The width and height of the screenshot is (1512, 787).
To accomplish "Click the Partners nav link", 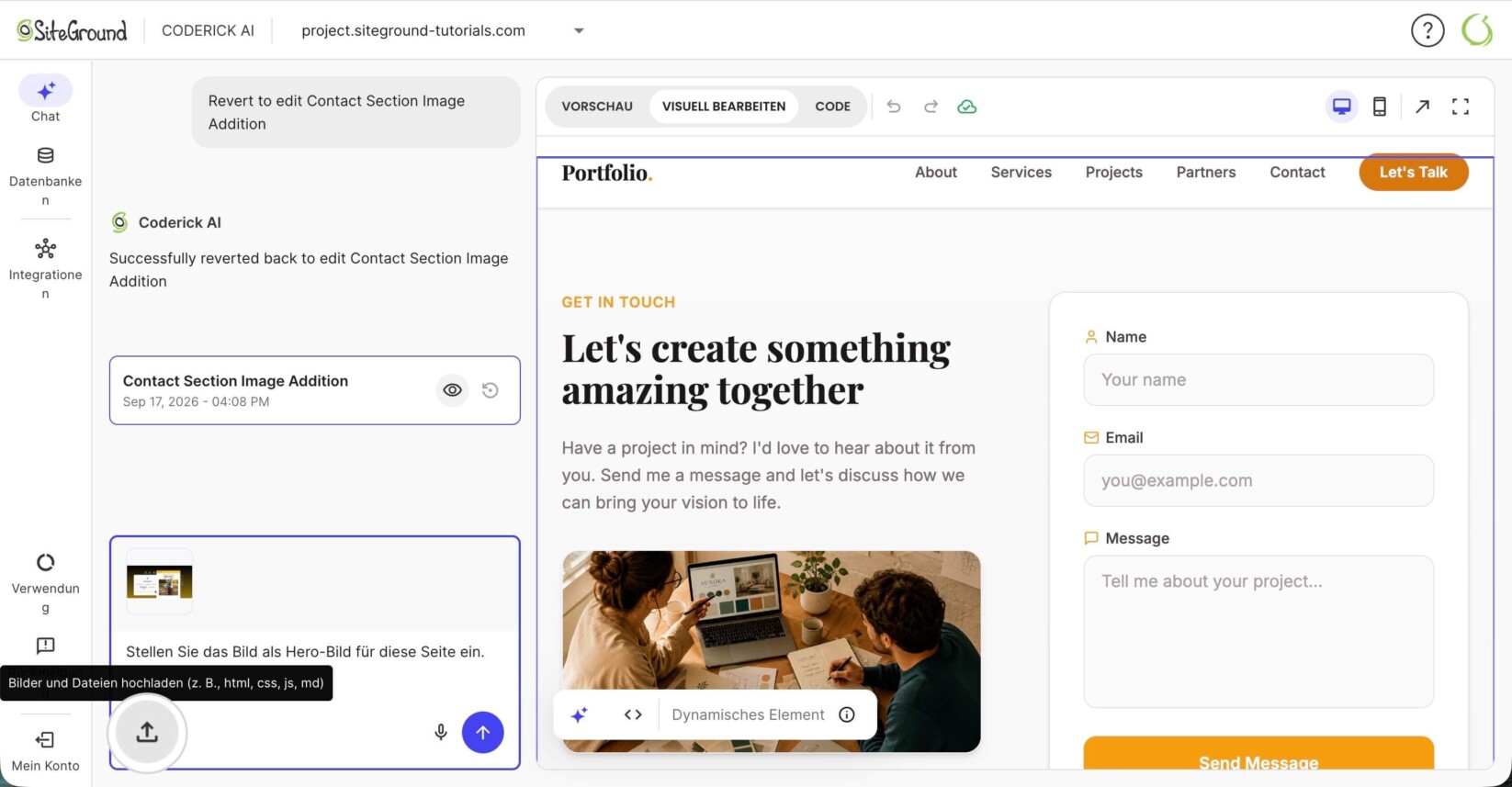I will (1206, 173).
